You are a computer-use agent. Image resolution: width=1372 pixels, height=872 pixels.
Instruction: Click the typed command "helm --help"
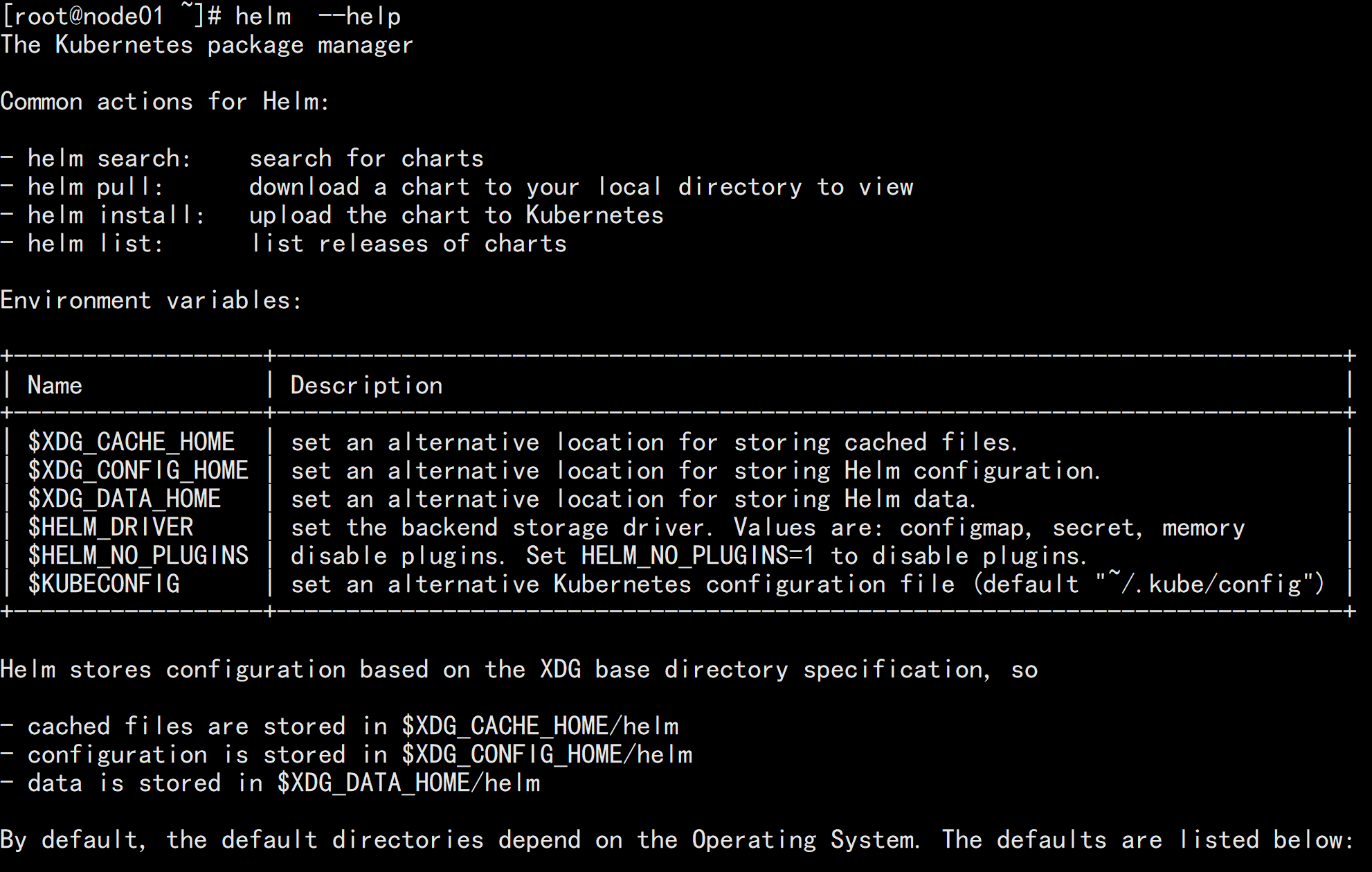pos(318,16)
